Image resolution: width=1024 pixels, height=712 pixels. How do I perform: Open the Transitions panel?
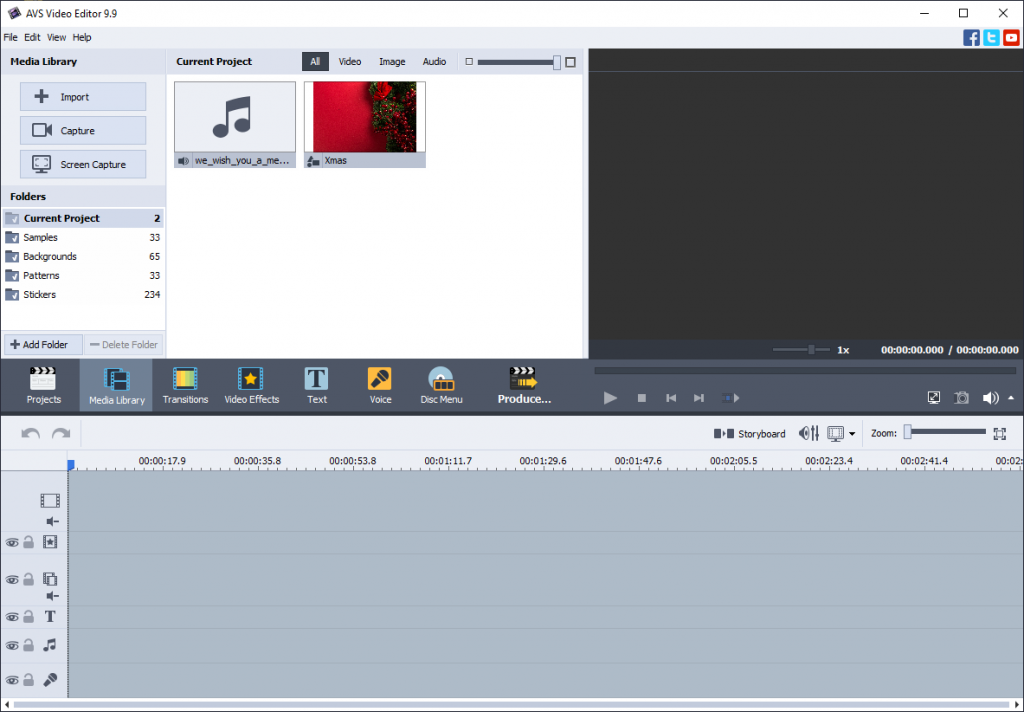coord(185,385)
